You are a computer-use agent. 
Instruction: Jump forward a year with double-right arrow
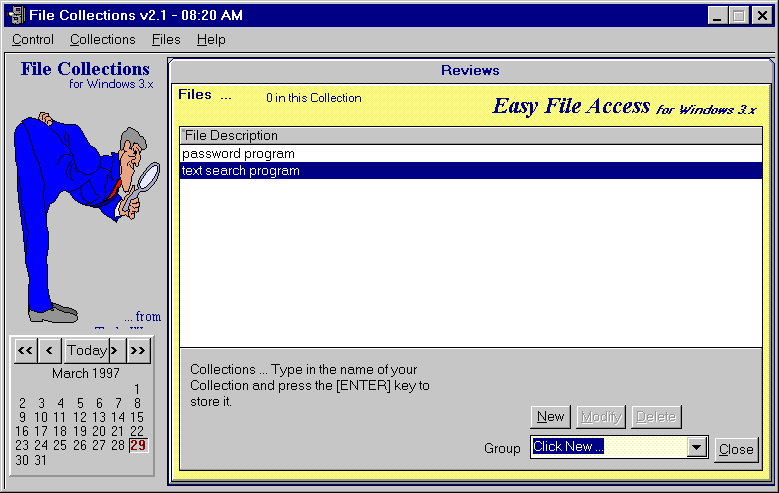[x=139, y=350]
